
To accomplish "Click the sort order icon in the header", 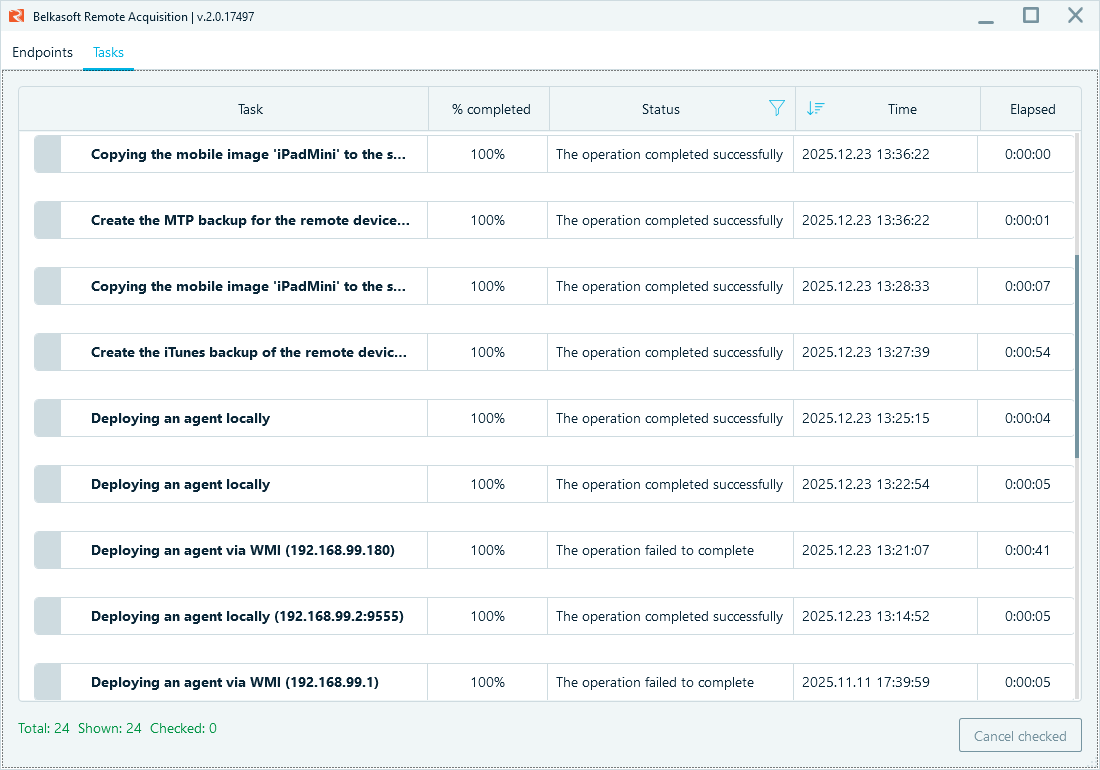I will 816,108.
